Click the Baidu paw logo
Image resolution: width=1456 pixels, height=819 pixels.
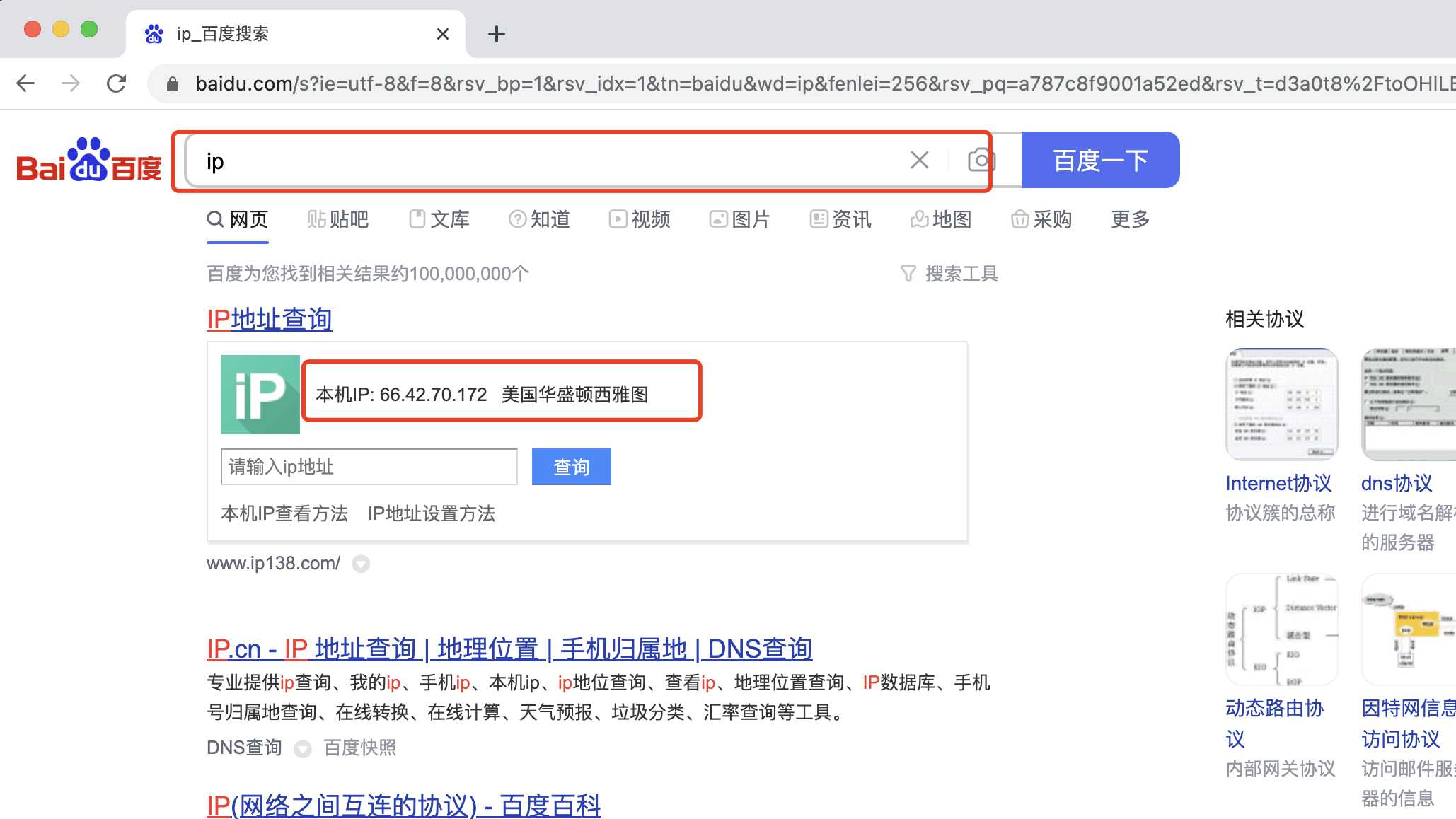point(87,160)
